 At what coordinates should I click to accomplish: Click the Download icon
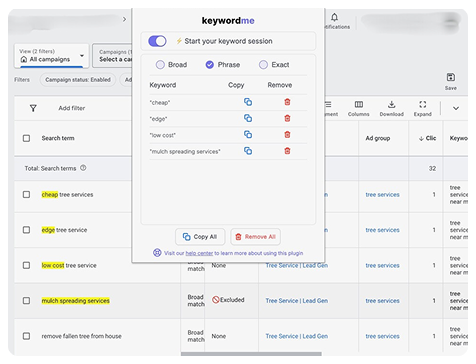pos(391,105)
